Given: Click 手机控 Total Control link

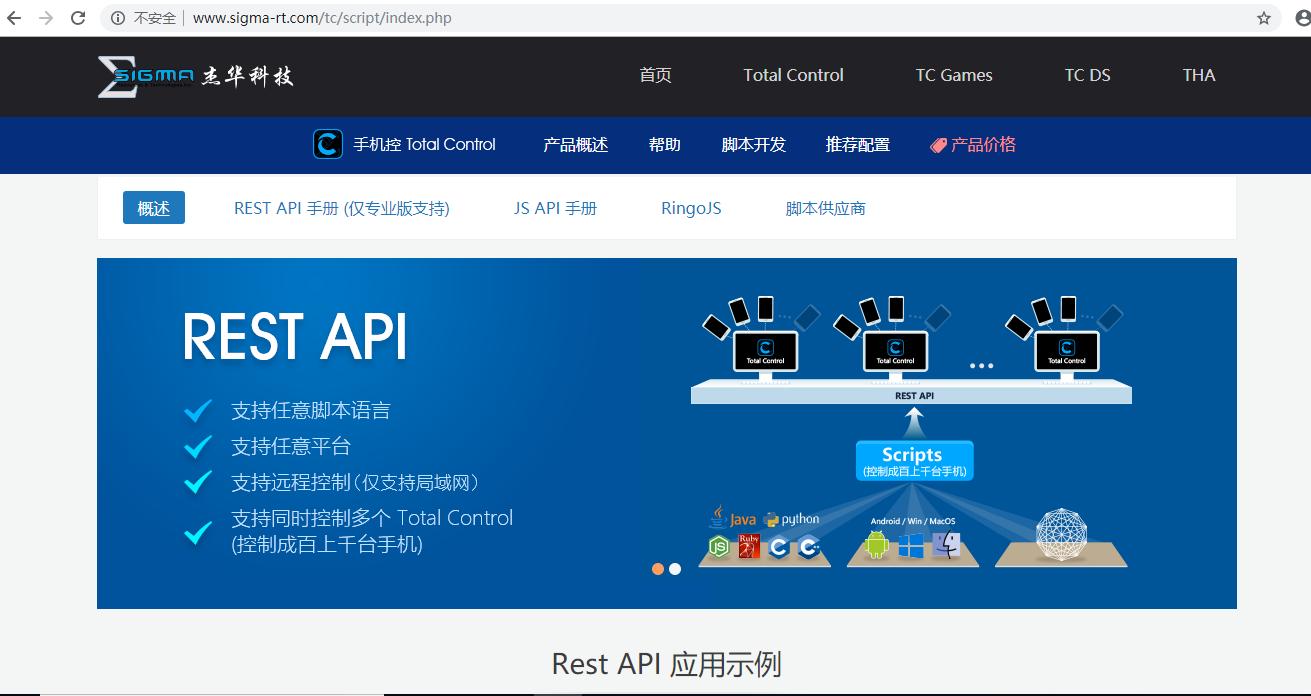Looking at the screenshot, I should point(424,145).
